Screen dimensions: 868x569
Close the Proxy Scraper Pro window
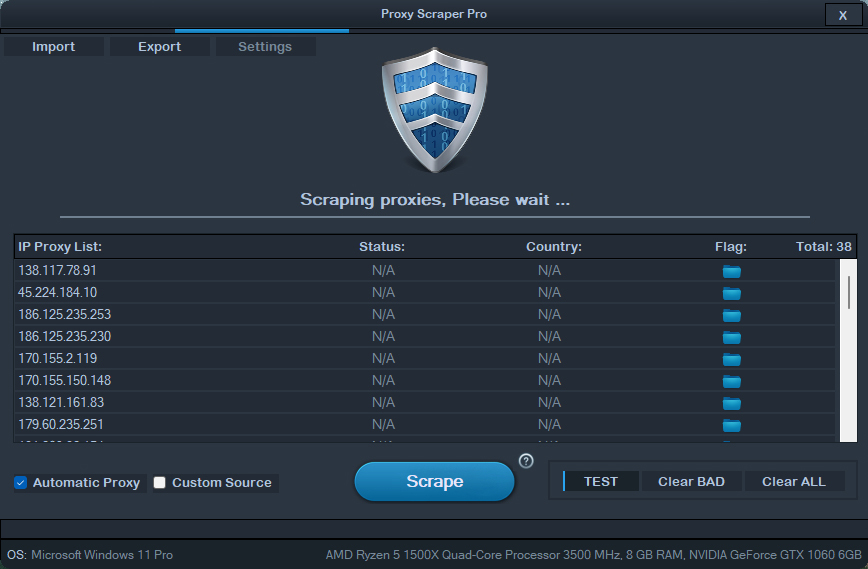coord(843,15)
